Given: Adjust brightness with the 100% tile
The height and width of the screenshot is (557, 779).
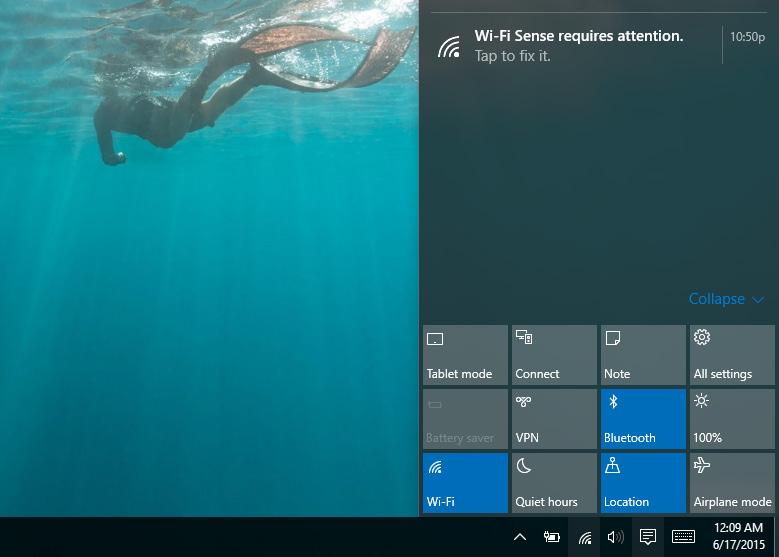Looking at the screenshot, I should coord(732,419).
